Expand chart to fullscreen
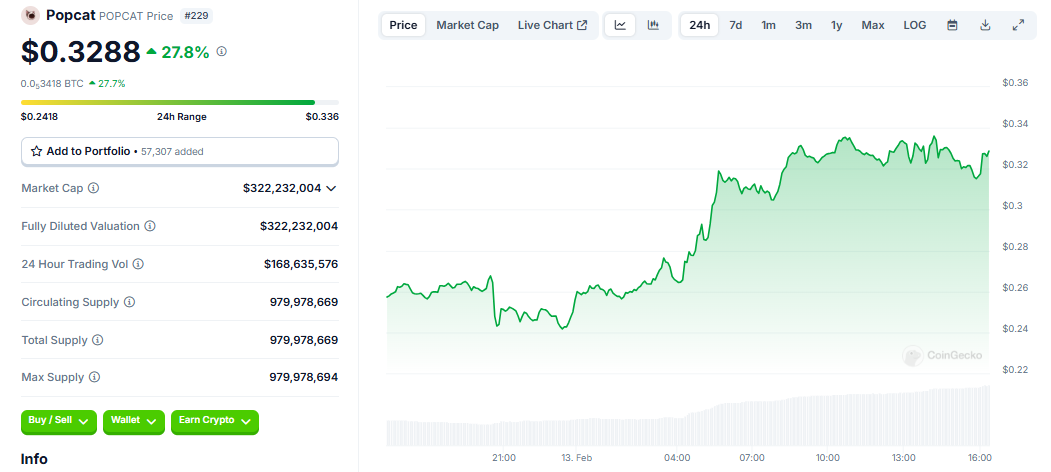 coord(1017,25)
